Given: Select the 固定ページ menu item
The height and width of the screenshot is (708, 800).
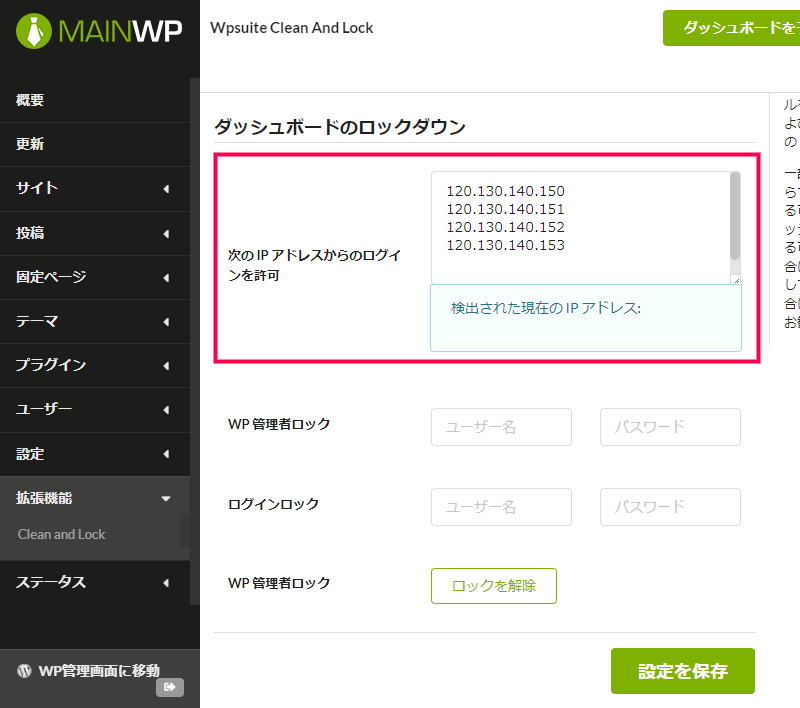Looking at the screenshot, I should pos(95,277).
